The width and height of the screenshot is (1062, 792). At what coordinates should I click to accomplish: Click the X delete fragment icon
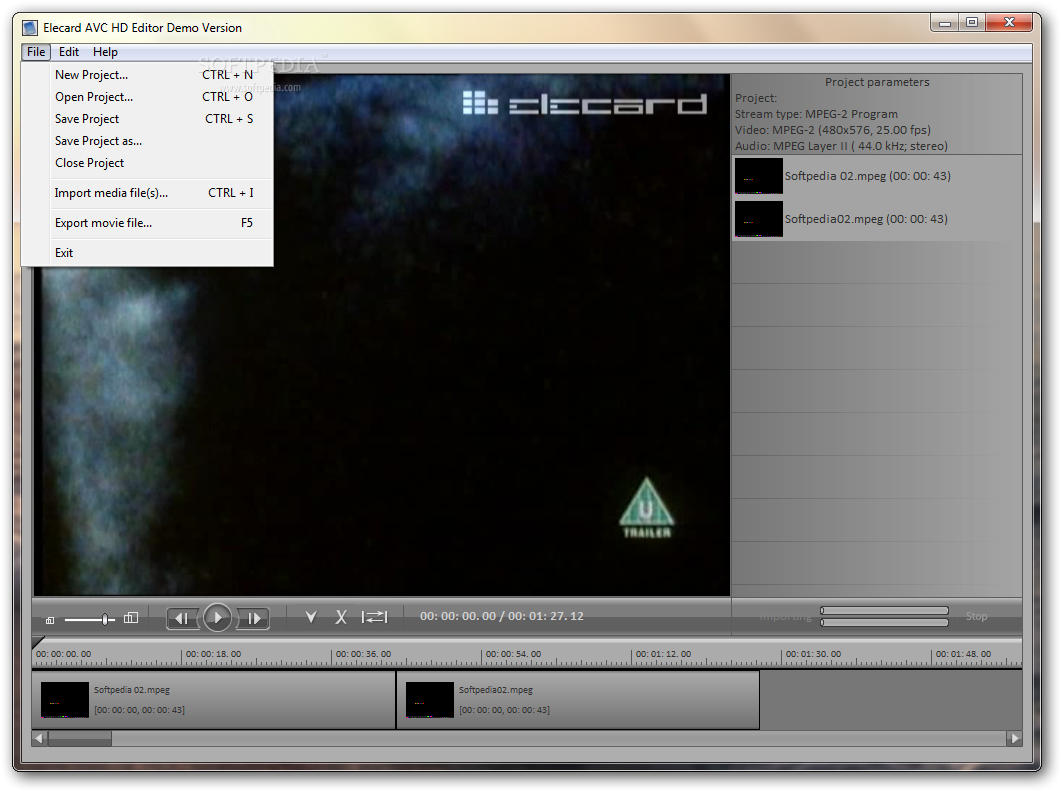tap(341, 617)
